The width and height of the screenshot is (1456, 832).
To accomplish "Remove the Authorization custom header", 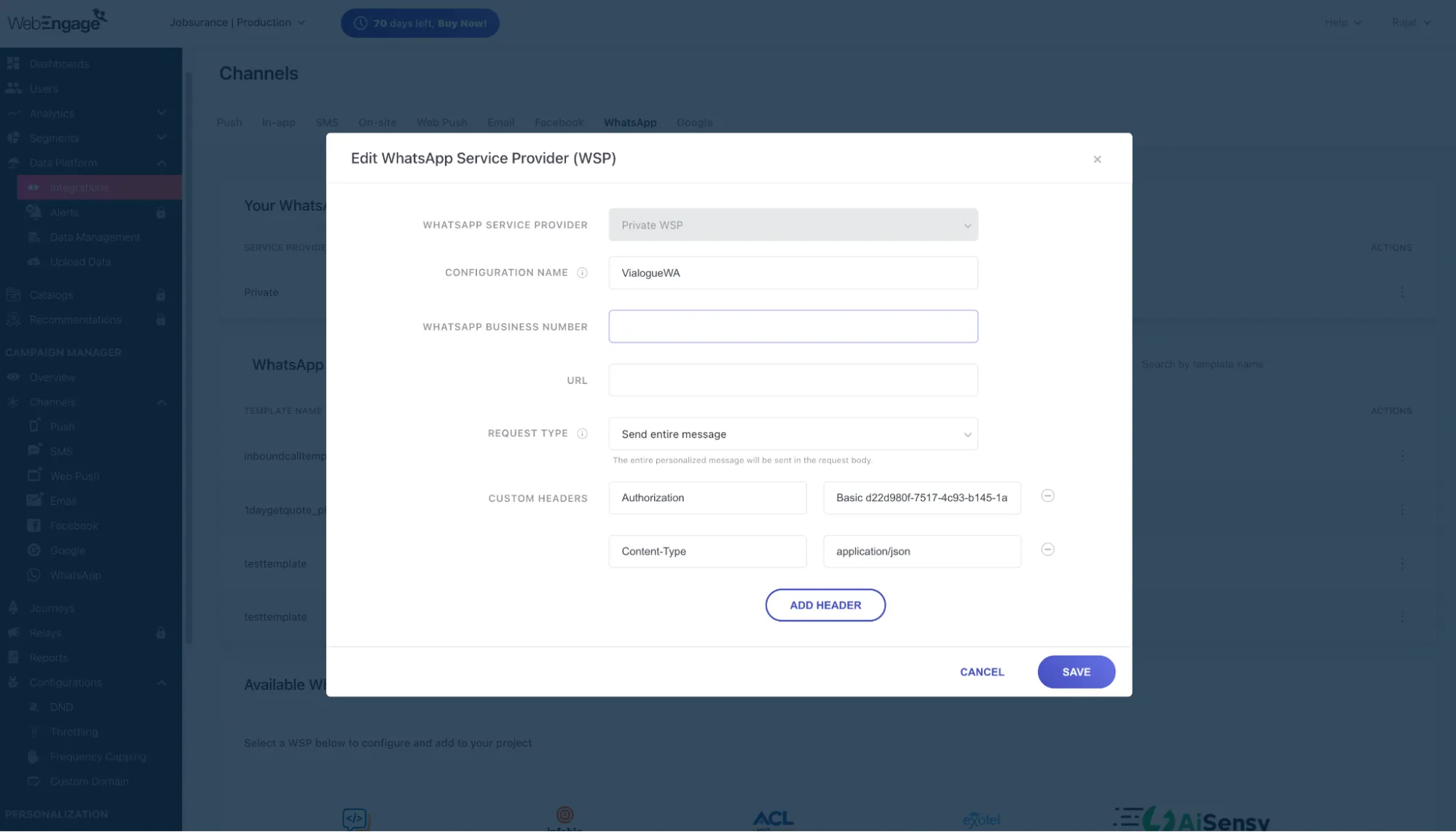I will click(x=1047, y=496).
